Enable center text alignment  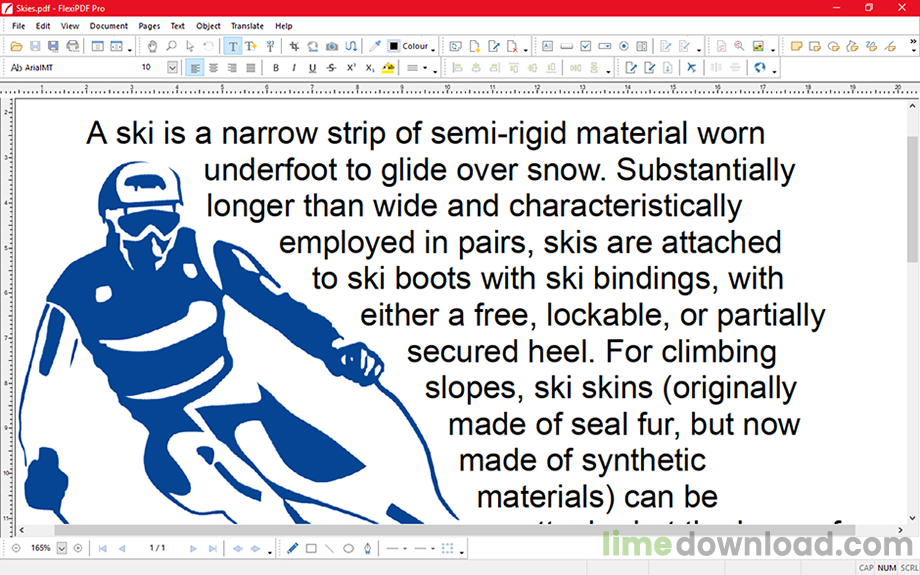[214, 68]
